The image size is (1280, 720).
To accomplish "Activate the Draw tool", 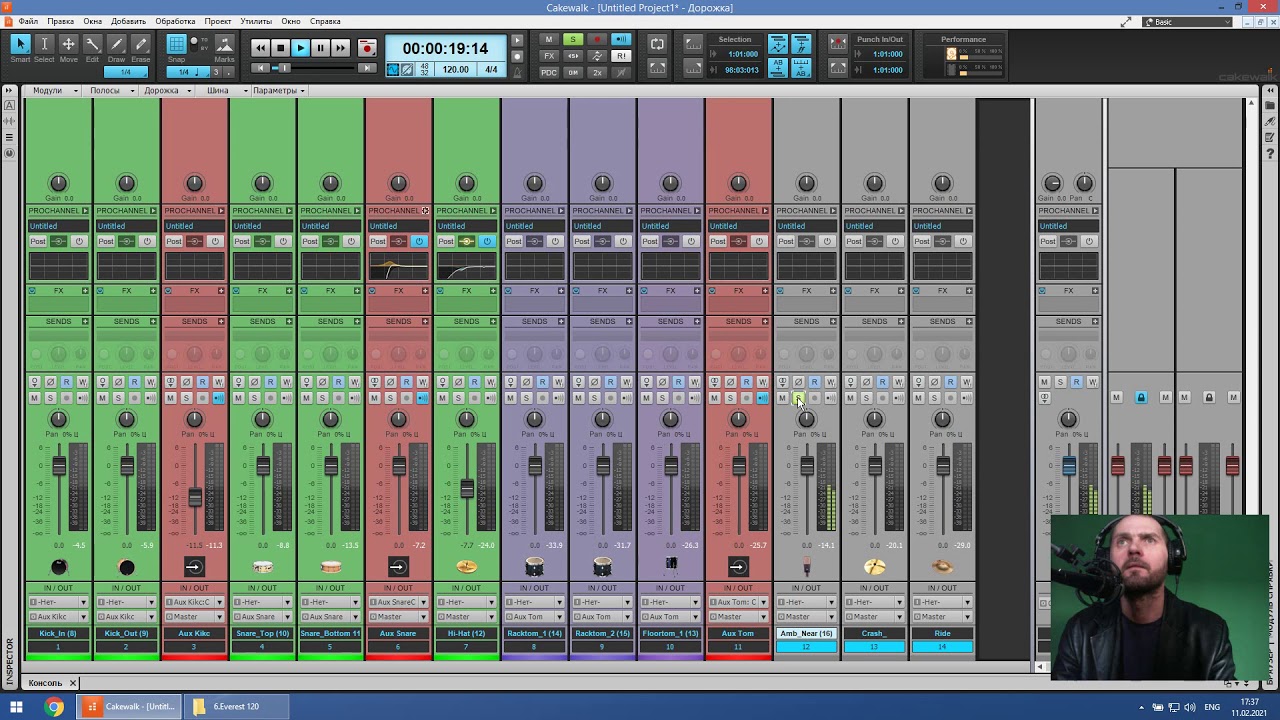I will [116, 44].
